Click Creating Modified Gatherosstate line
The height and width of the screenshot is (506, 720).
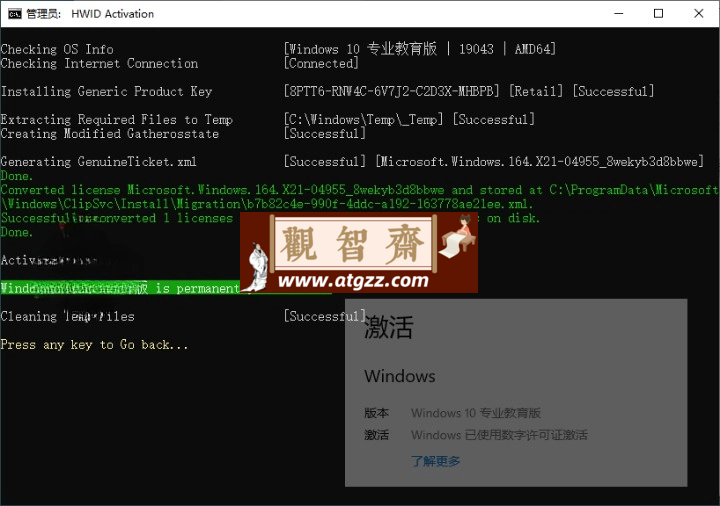coord(110,134)
